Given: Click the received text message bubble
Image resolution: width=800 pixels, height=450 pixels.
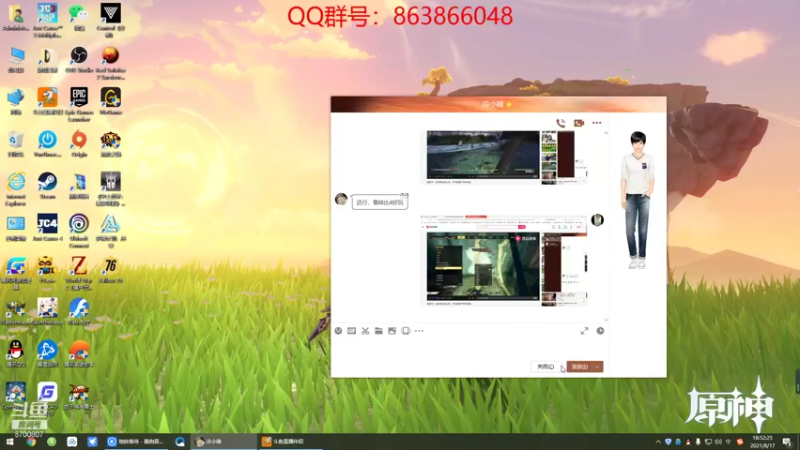Looking at the screenshot, I should click(x=380, y=202).
